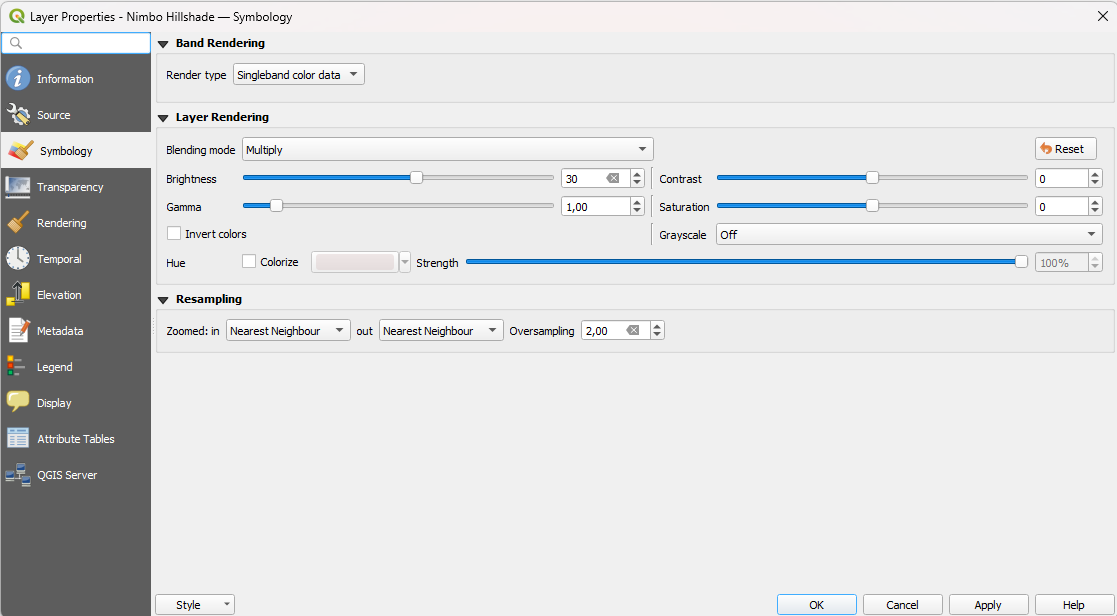Screen dimensions: 1117x616
Task: Open the Blending mode dropdown
Action: point(447,148)
